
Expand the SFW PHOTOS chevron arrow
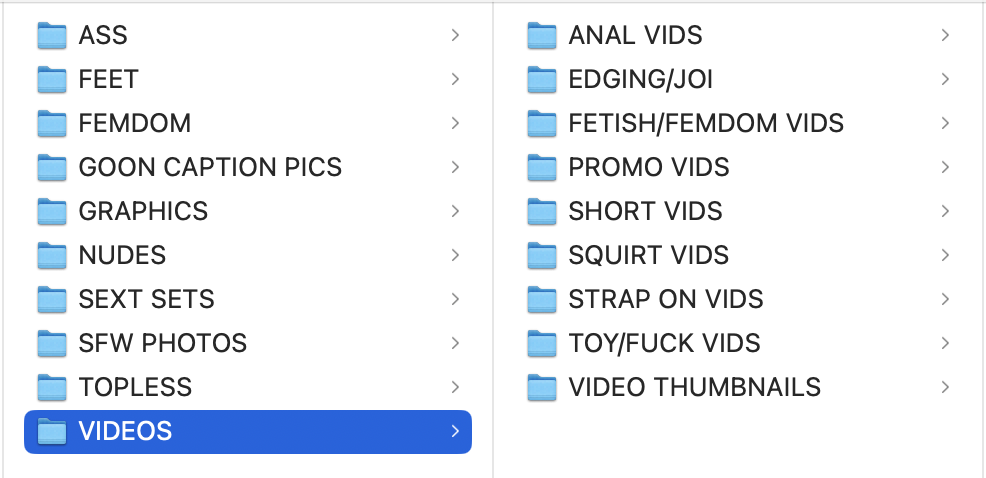455,343
